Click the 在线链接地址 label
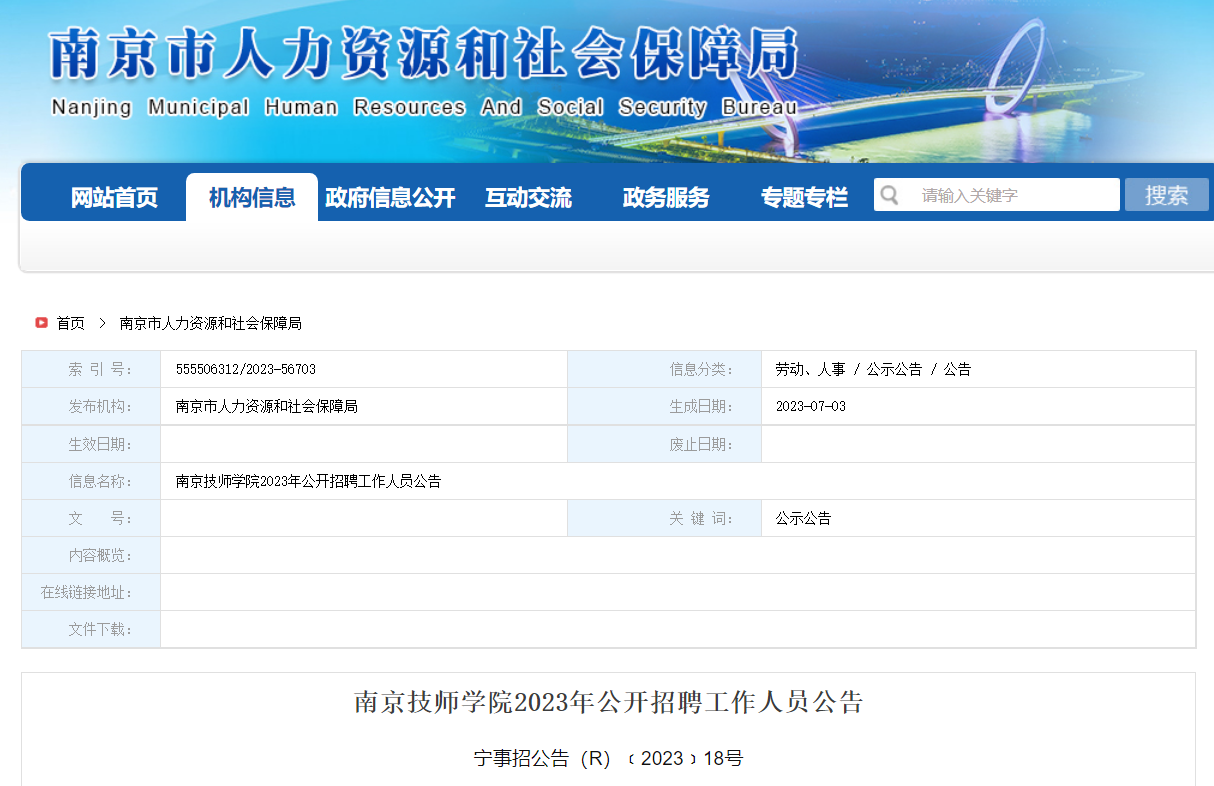The height and width of the screenshot is (786, 1214). 86,592
